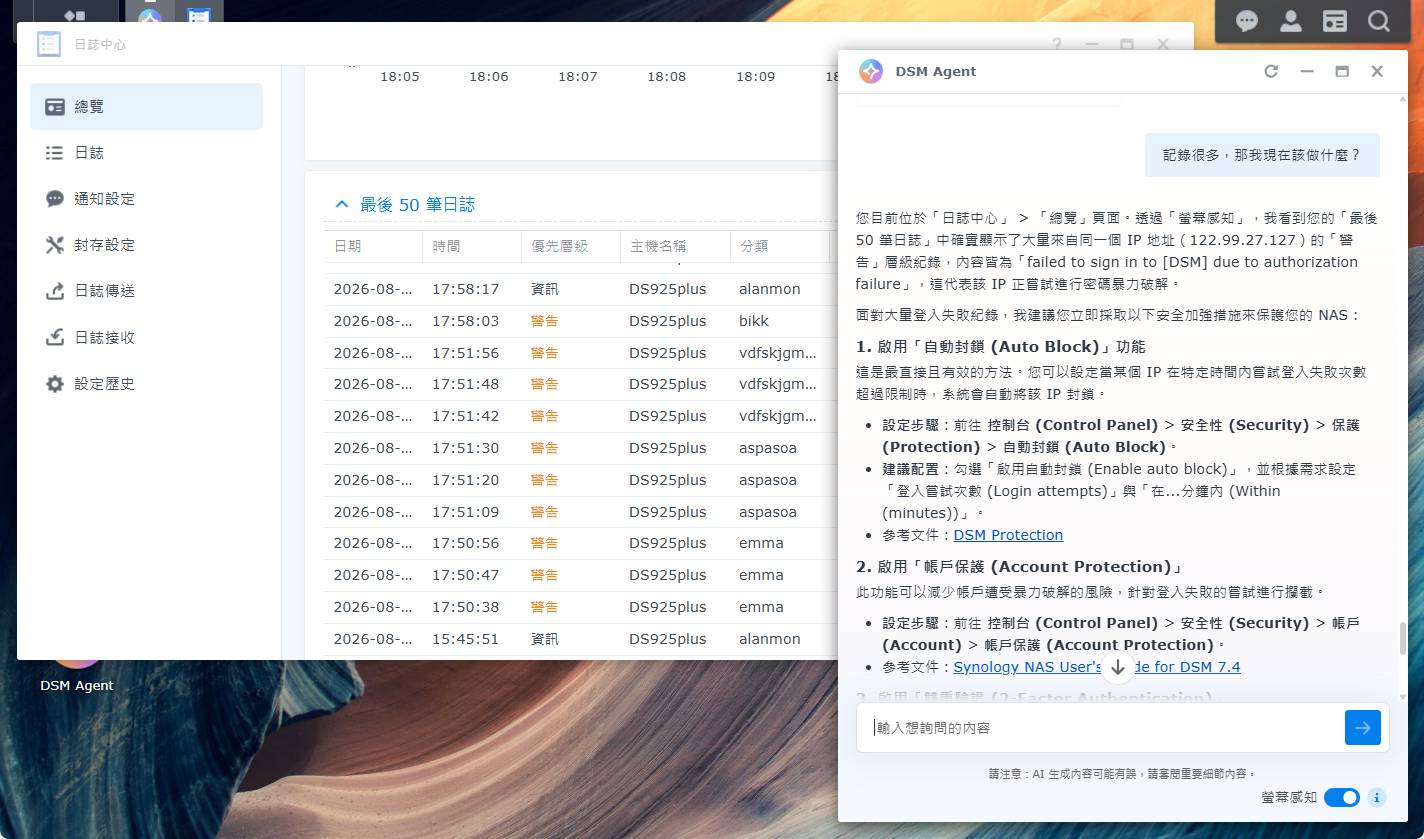Send the message with the arrow button
1424x839 pixels.
1362,728
